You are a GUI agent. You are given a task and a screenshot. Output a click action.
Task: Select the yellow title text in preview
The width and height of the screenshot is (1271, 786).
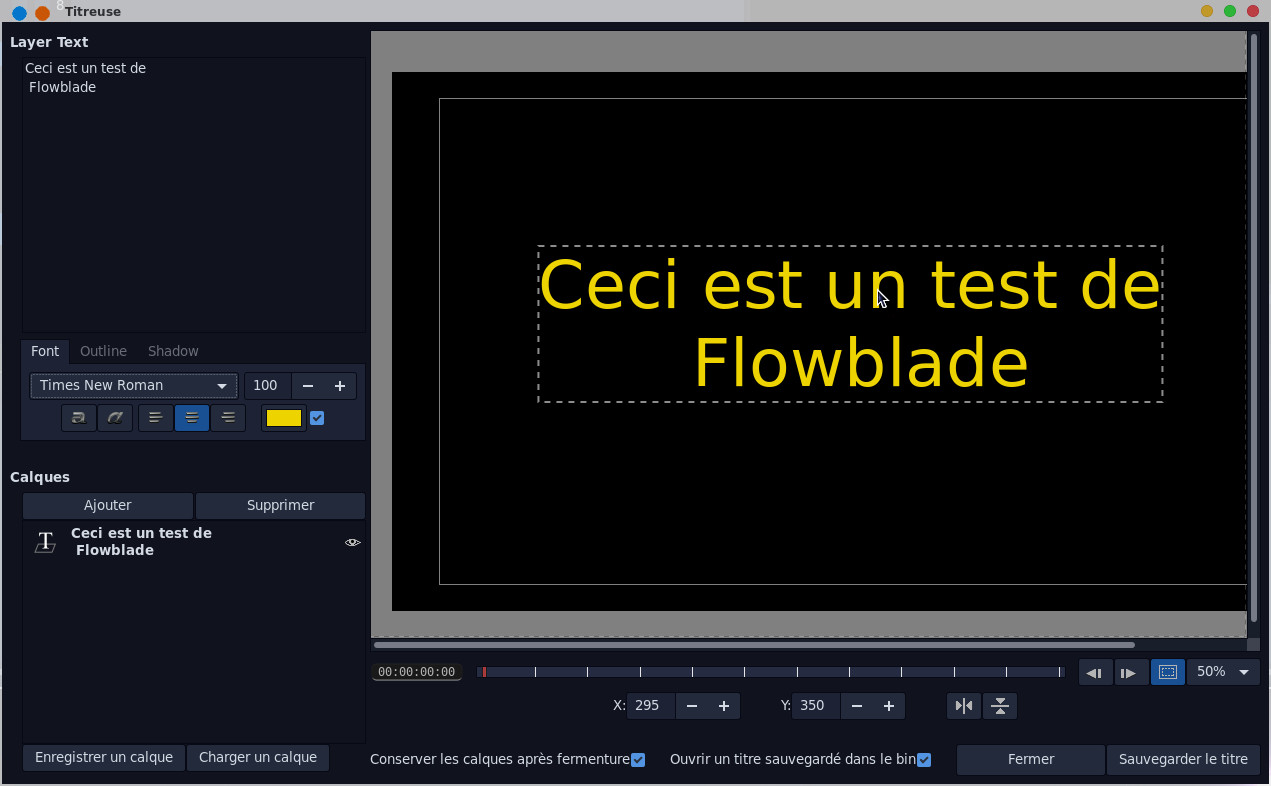[x=850, y=324]
